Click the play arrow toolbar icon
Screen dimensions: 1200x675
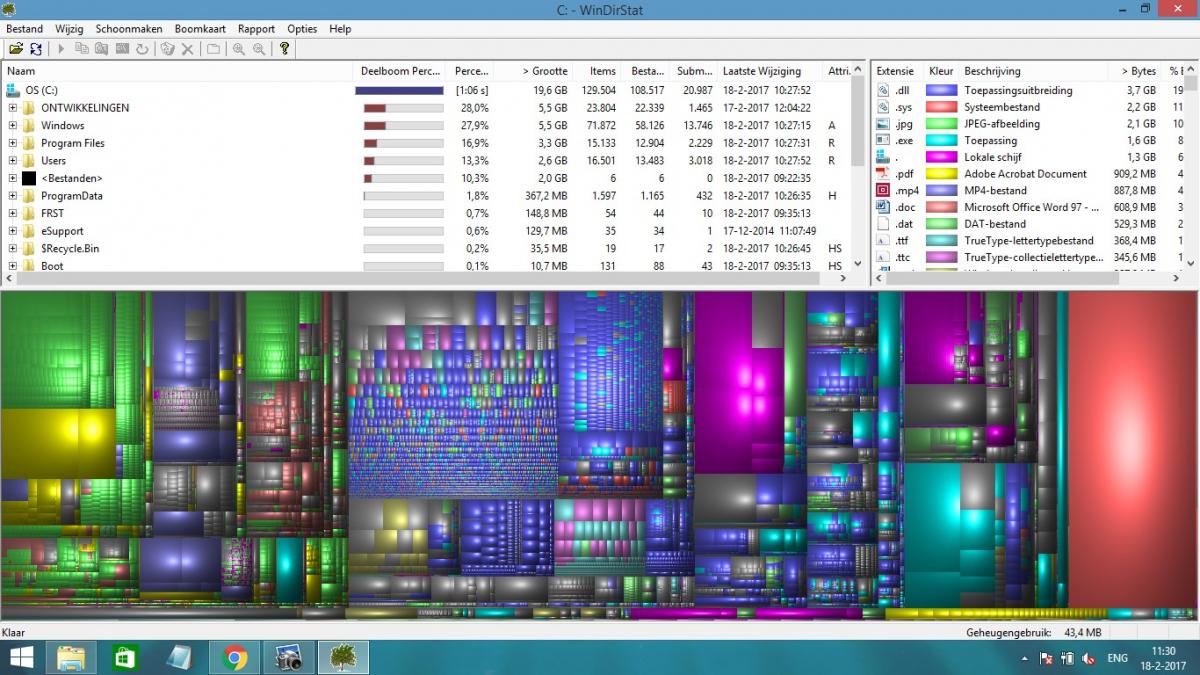point(61,48)
